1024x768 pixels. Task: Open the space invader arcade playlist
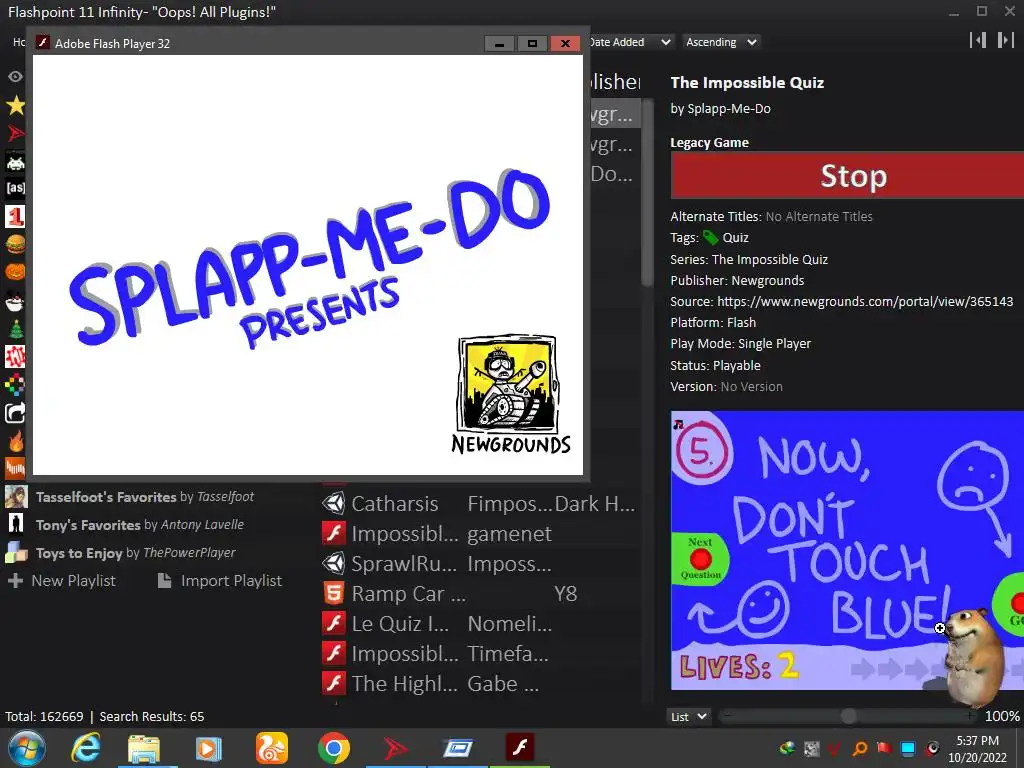15,161
